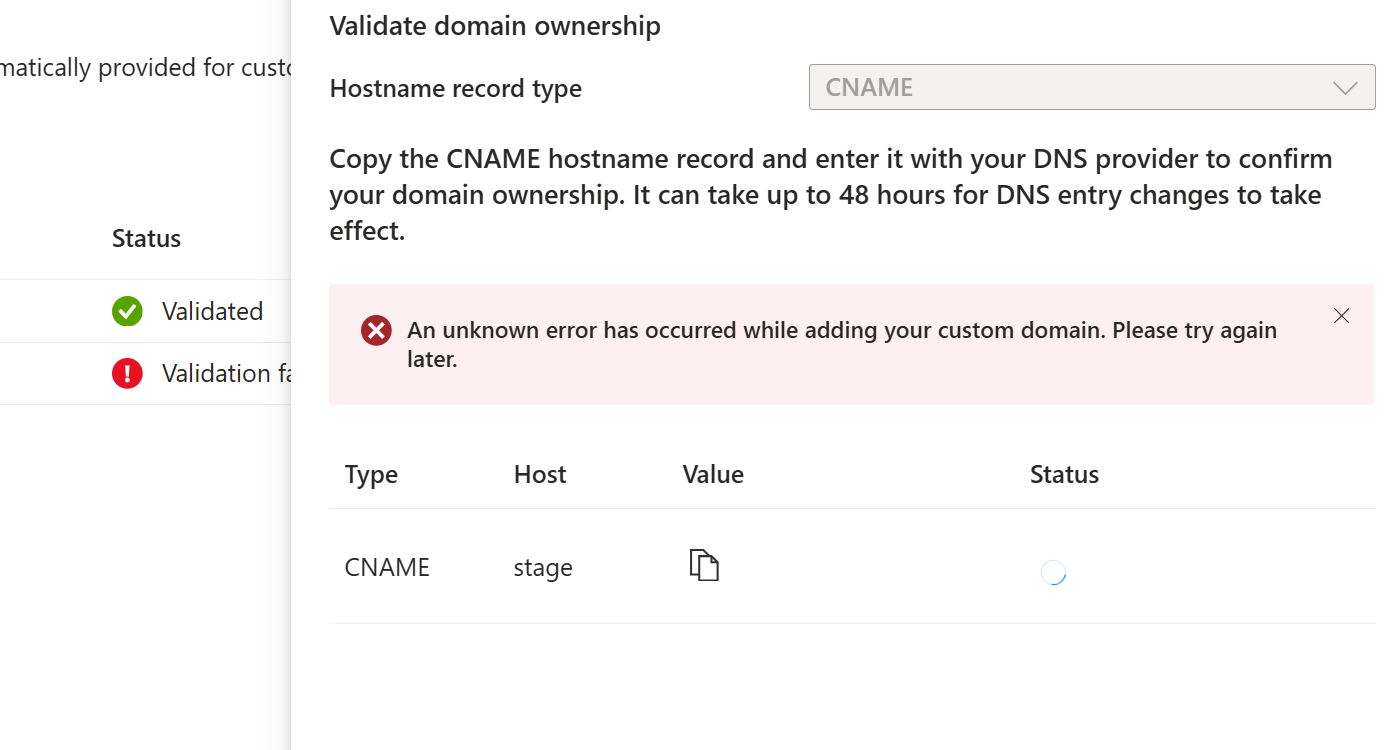Dismiss the unknown error banner
The image size is (1393, 750).
click(x=1342, y=316)
